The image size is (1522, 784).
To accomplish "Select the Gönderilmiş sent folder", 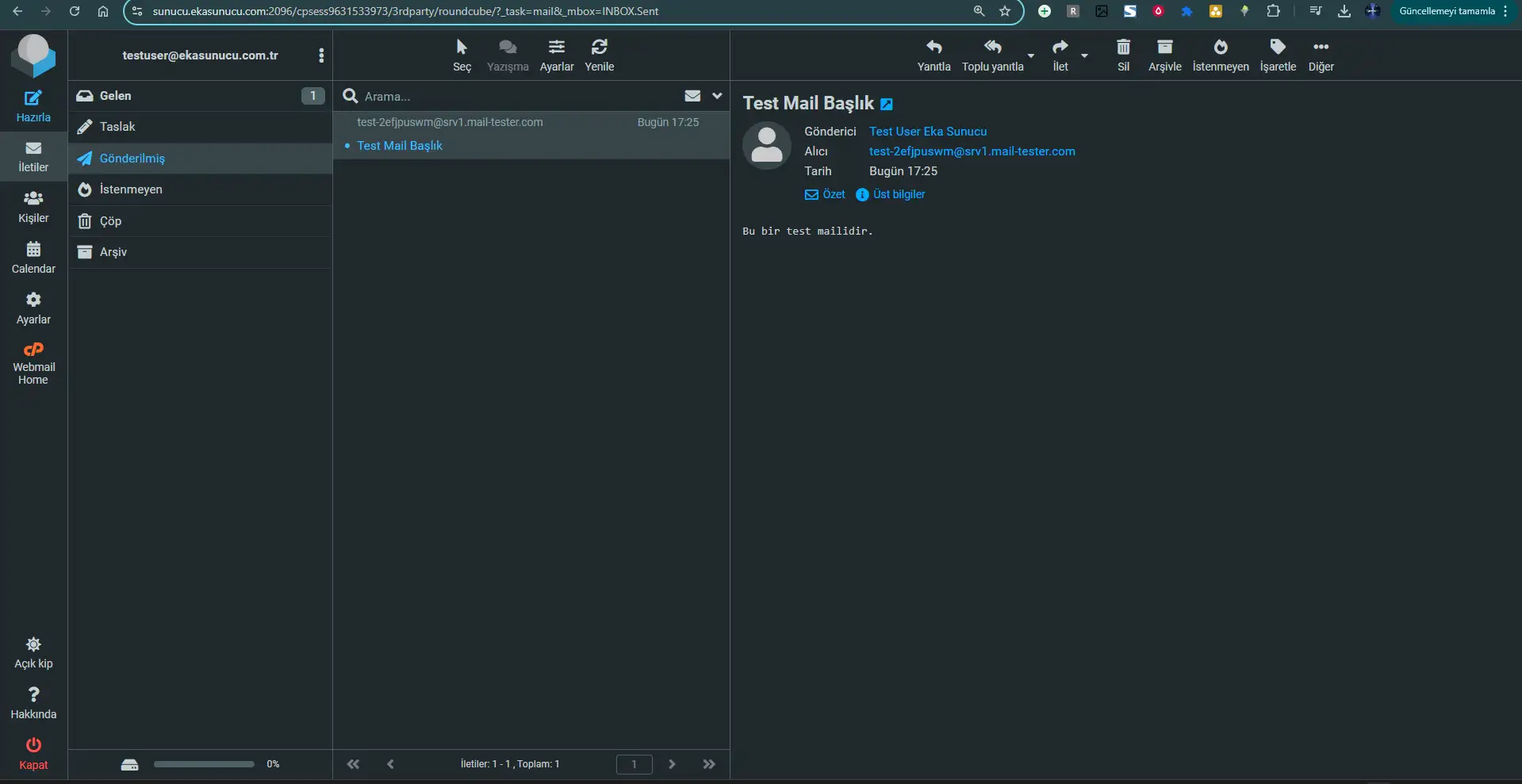I will (x=200, y=159).
